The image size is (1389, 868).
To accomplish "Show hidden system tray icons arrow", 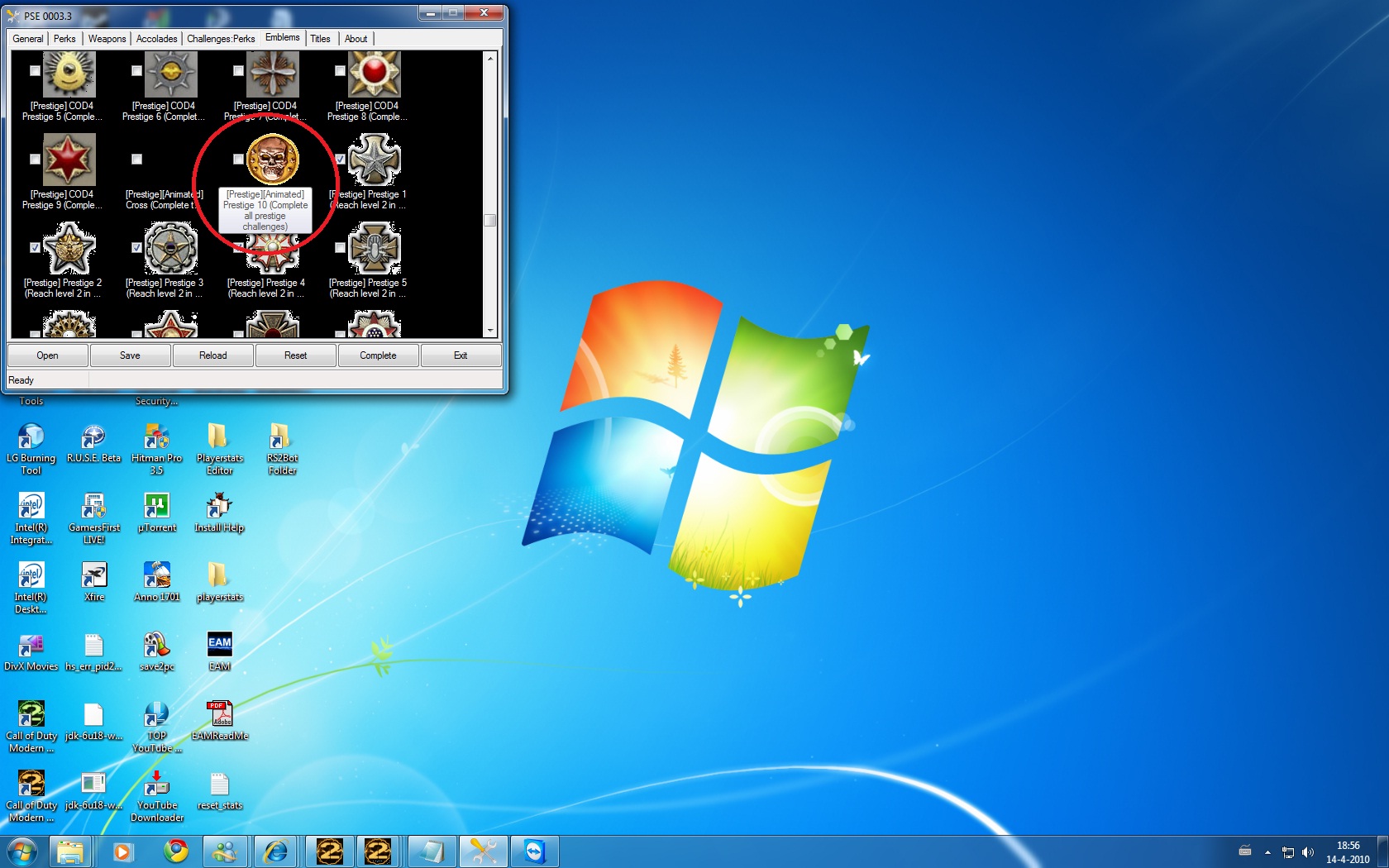I will (x=1267, y=851).
